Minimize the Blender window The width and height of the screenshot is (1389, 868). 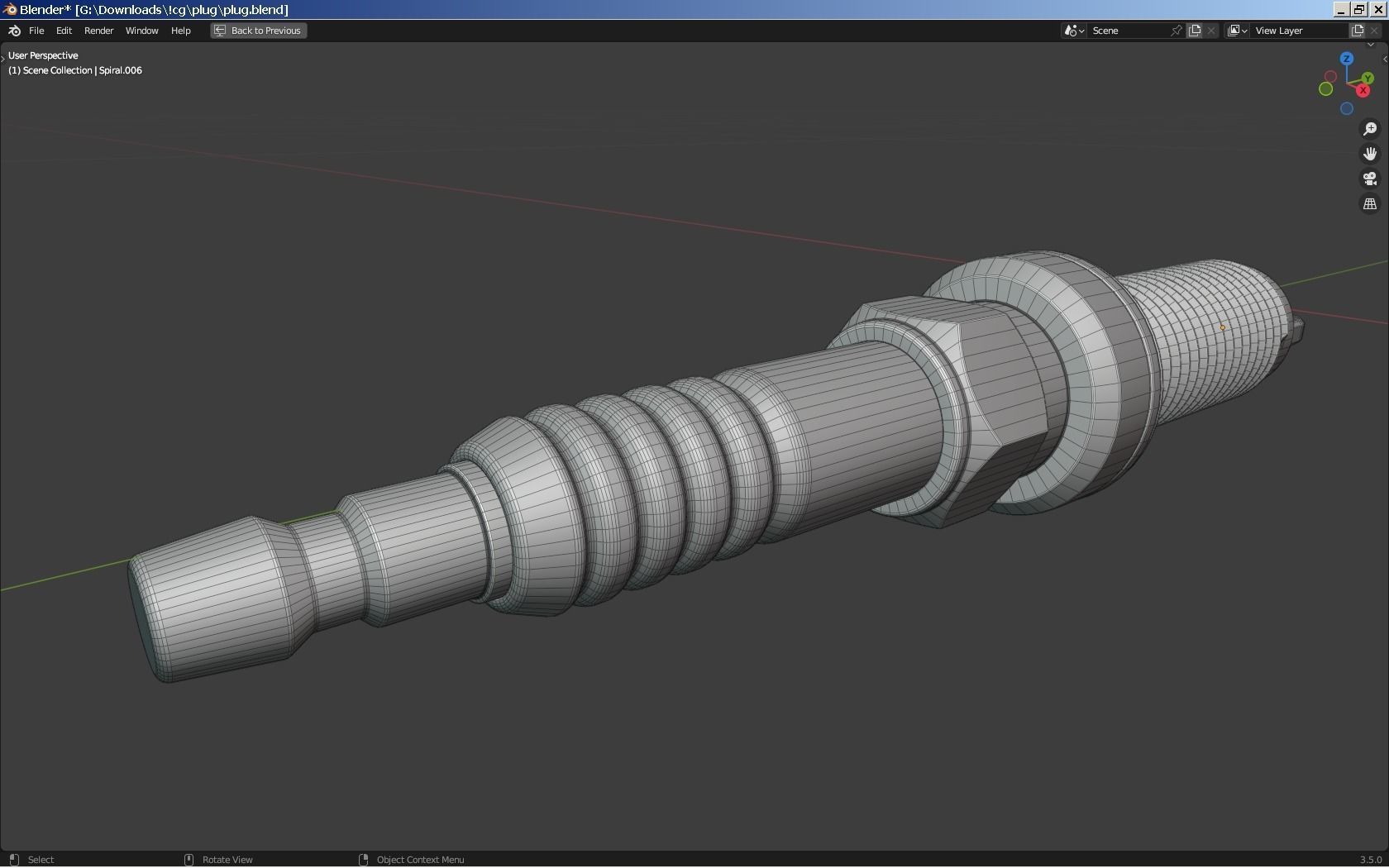(x=1341, y=9)
